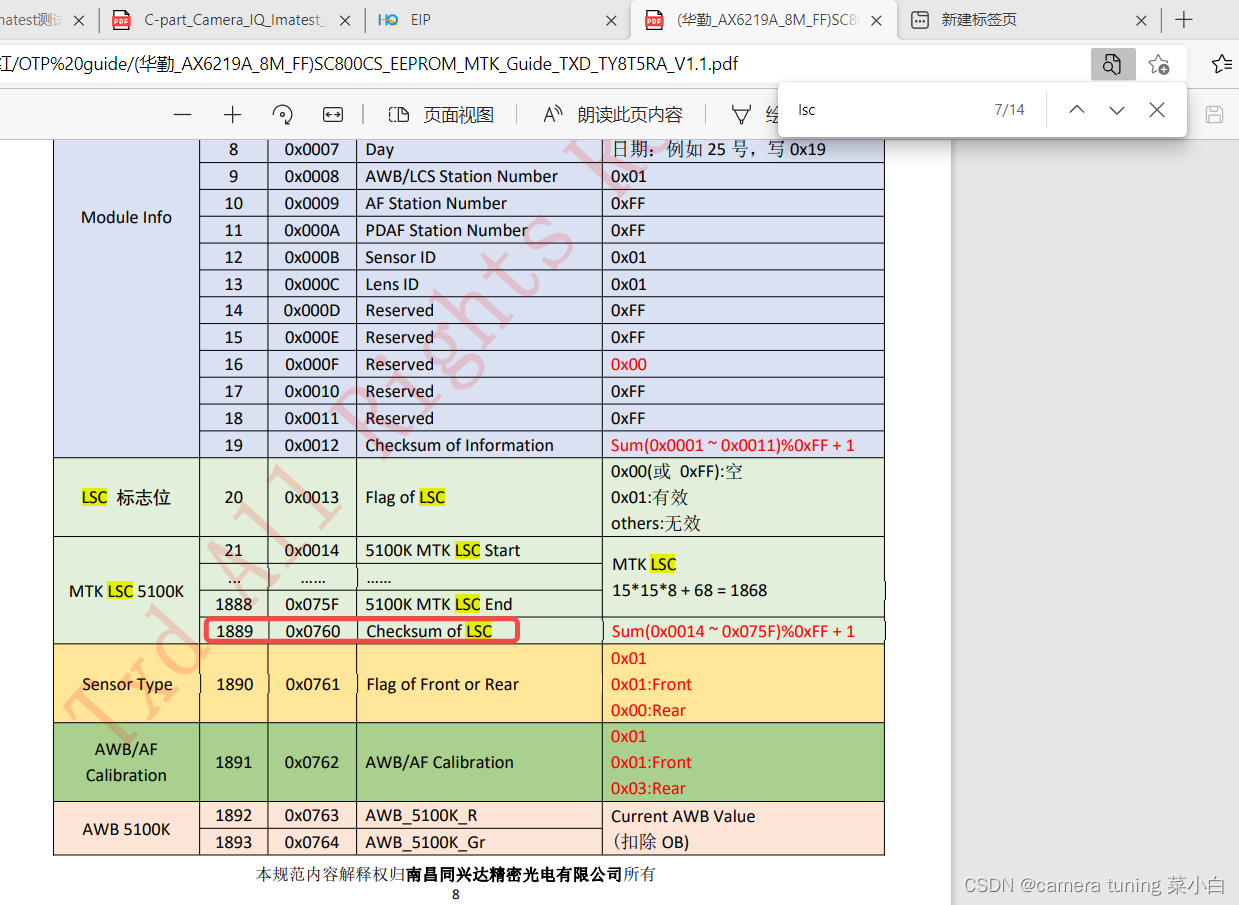Rotate the PDF page
Viewport: 1239px width, 905px height.
pos(282,114)
